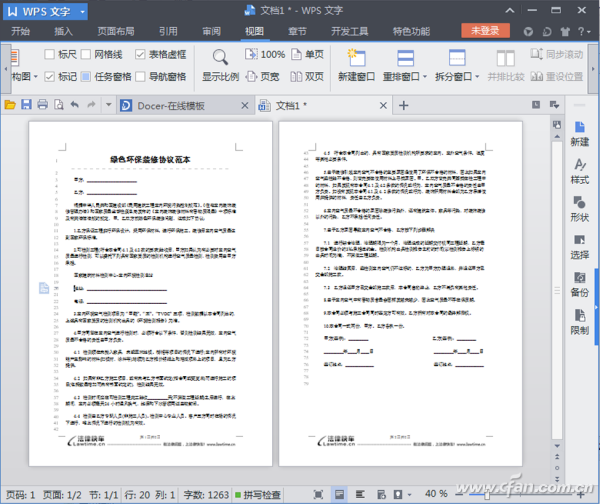Click 新建 in the right sidebar
This screenshot has height=504, width=600.
point(579,134)
